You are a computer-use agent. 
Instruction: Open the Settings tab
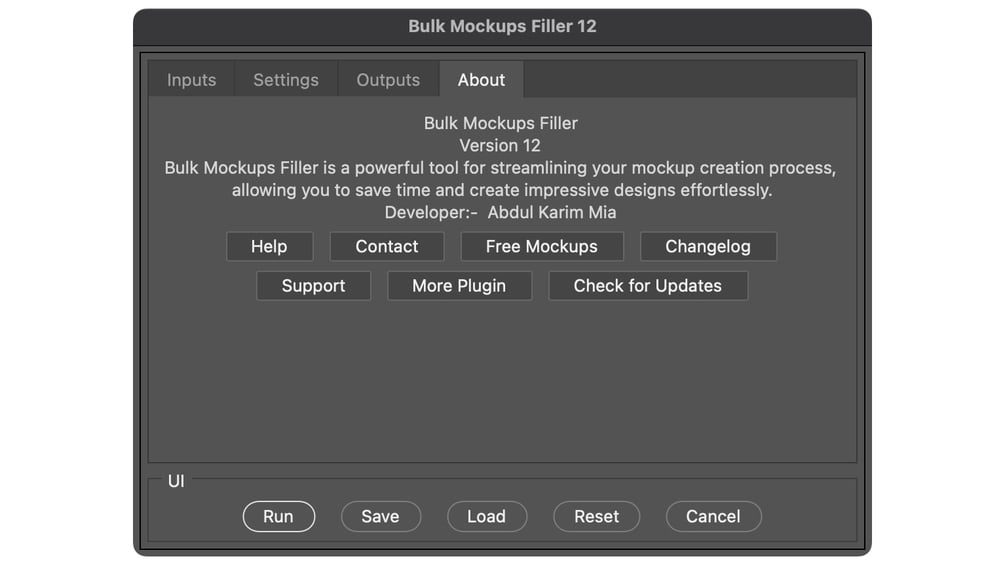coord(286,80)
